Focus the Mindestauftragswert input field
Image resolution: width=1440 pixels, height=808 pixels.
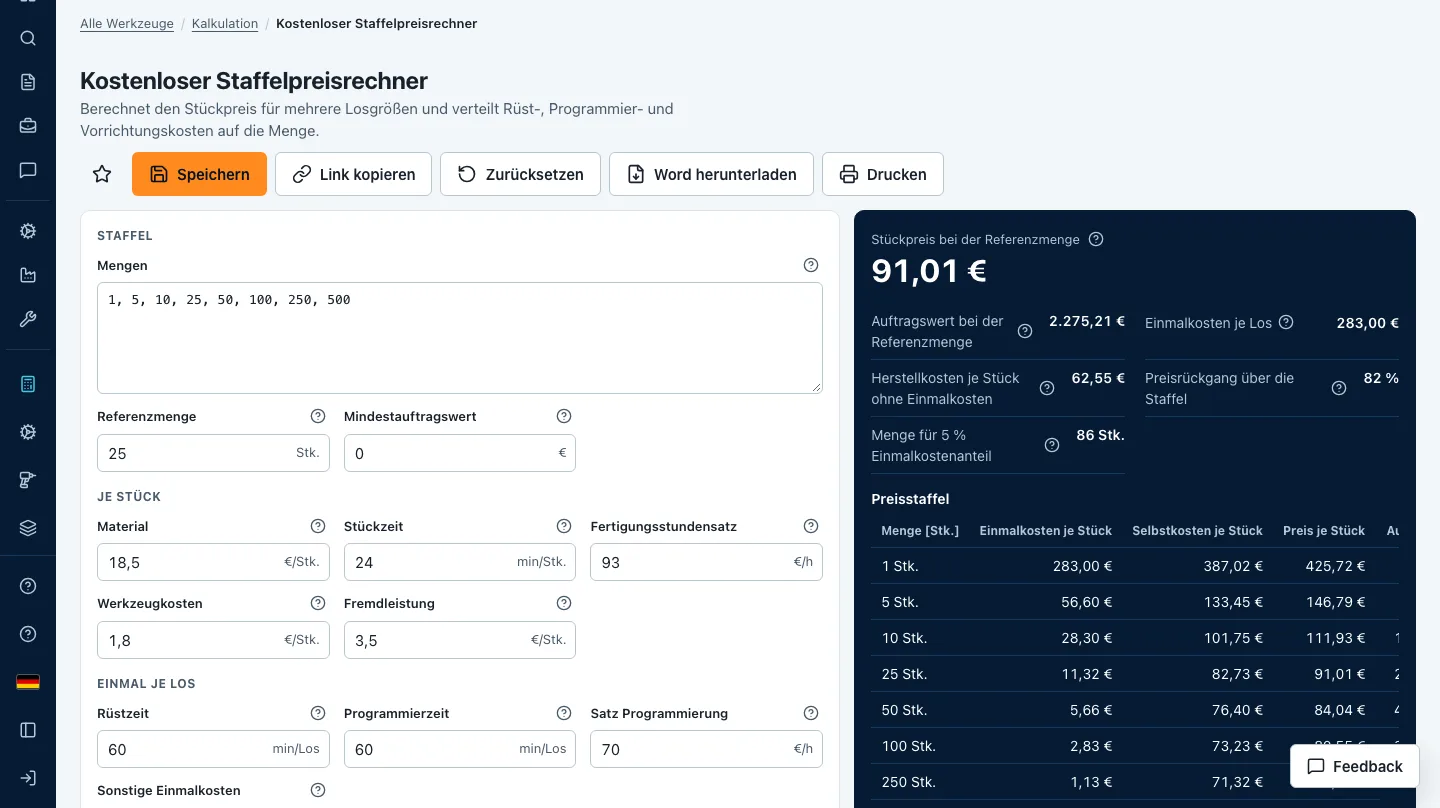coord(460,453)
